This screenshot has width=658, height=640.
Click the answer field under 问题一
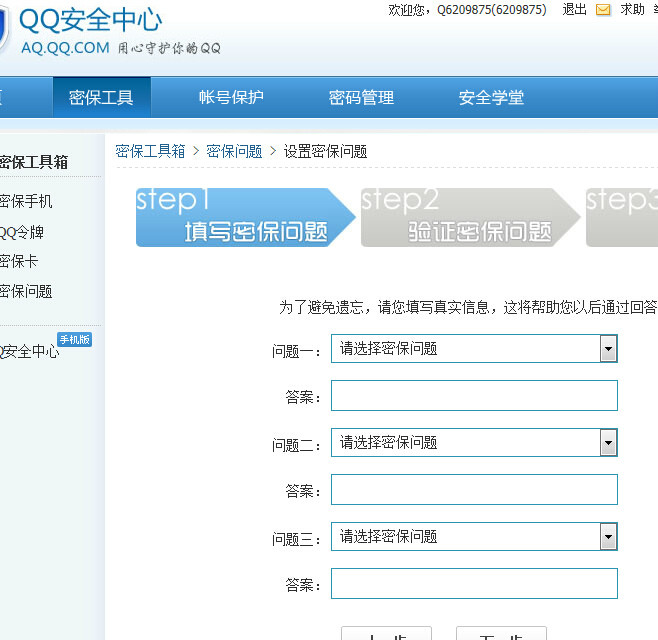pyautogui.click(x=474, y=395)
